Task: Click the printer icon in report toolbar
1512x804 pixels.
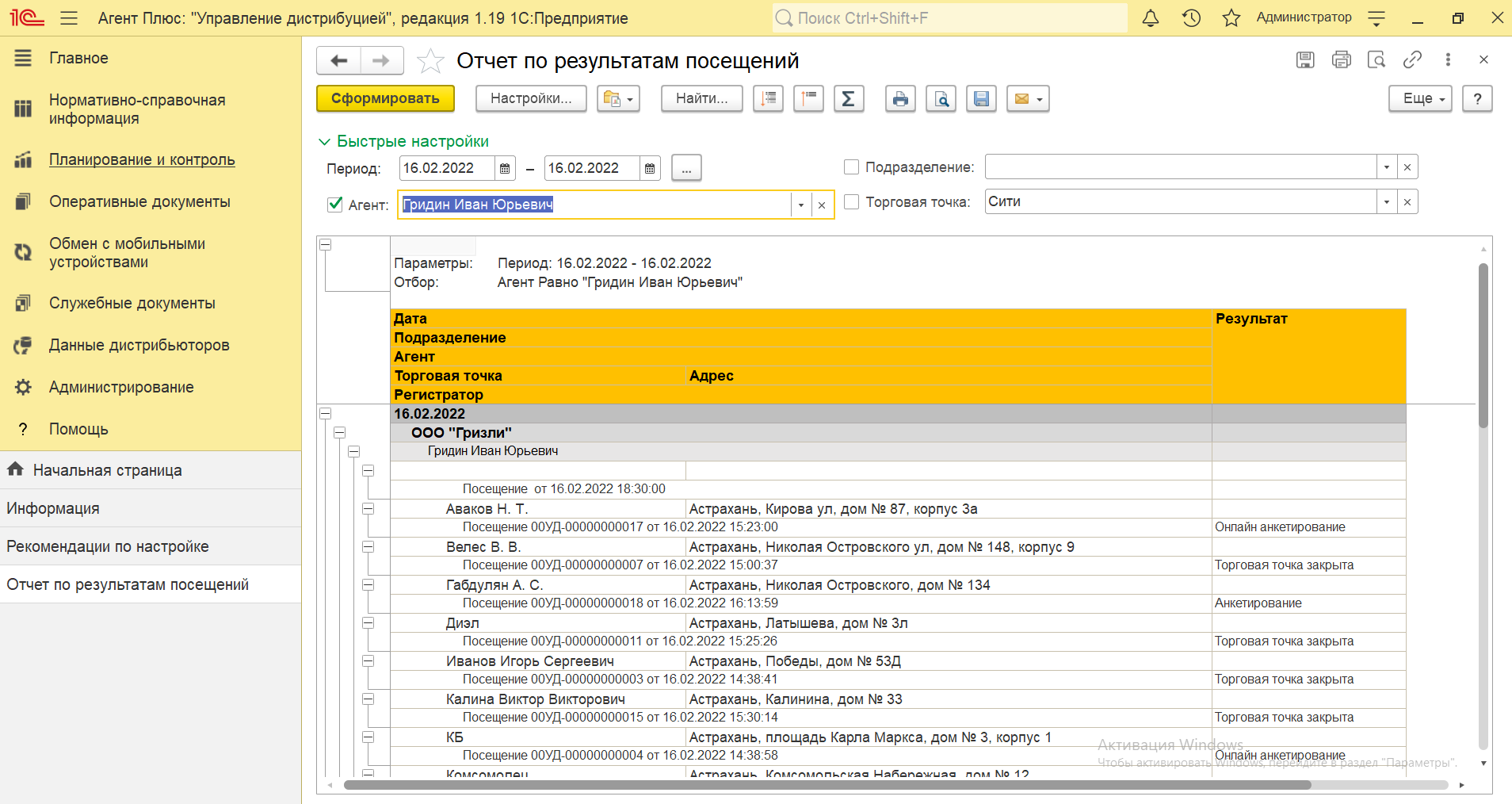Action: click(x=900, y=99)
